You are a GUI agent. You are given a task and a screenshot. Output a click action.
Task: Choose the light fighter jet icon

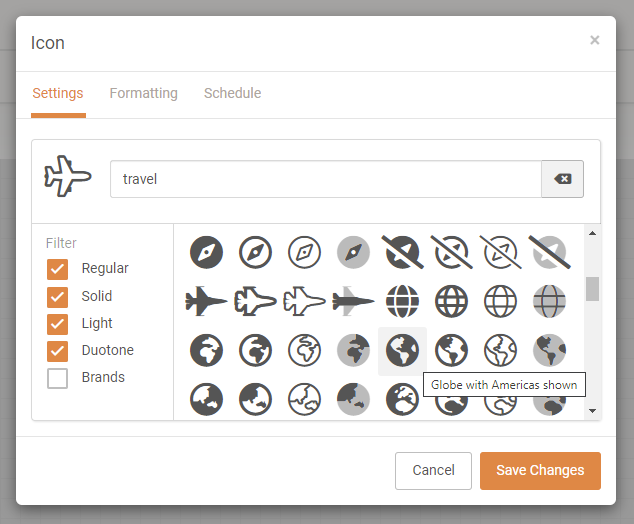pos(304,301)
